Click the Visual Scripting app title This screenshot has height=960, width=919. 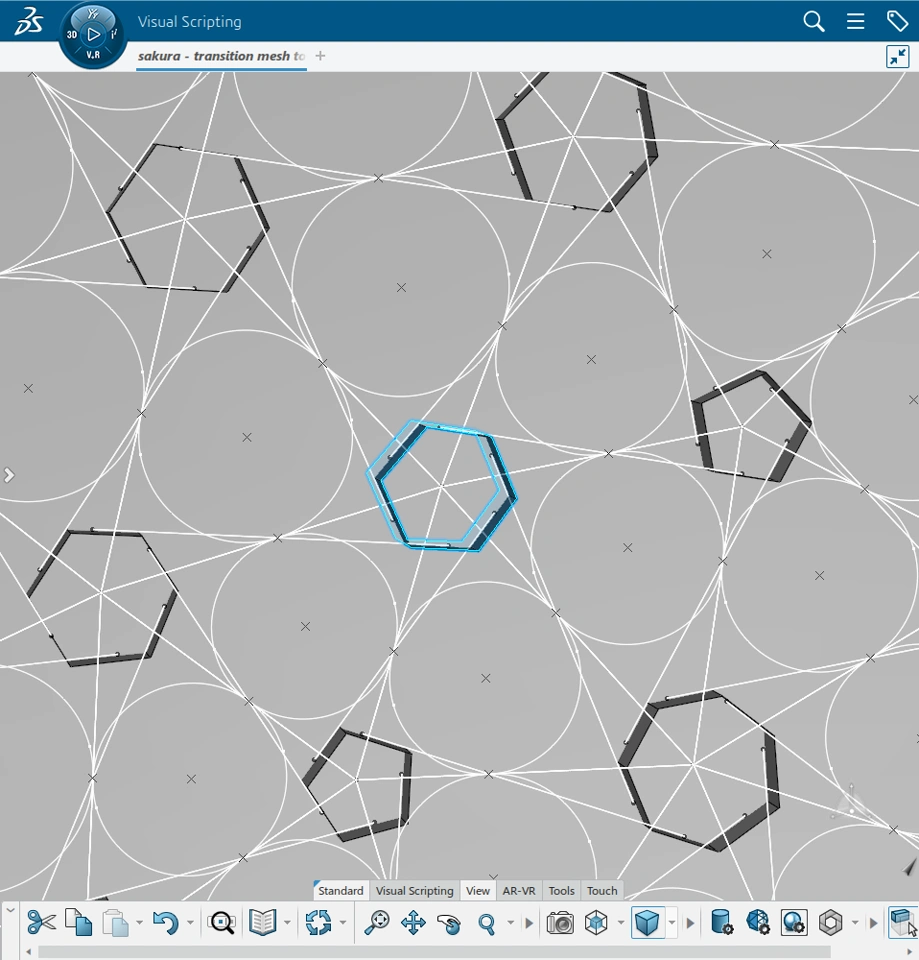[x=189, y=21]
